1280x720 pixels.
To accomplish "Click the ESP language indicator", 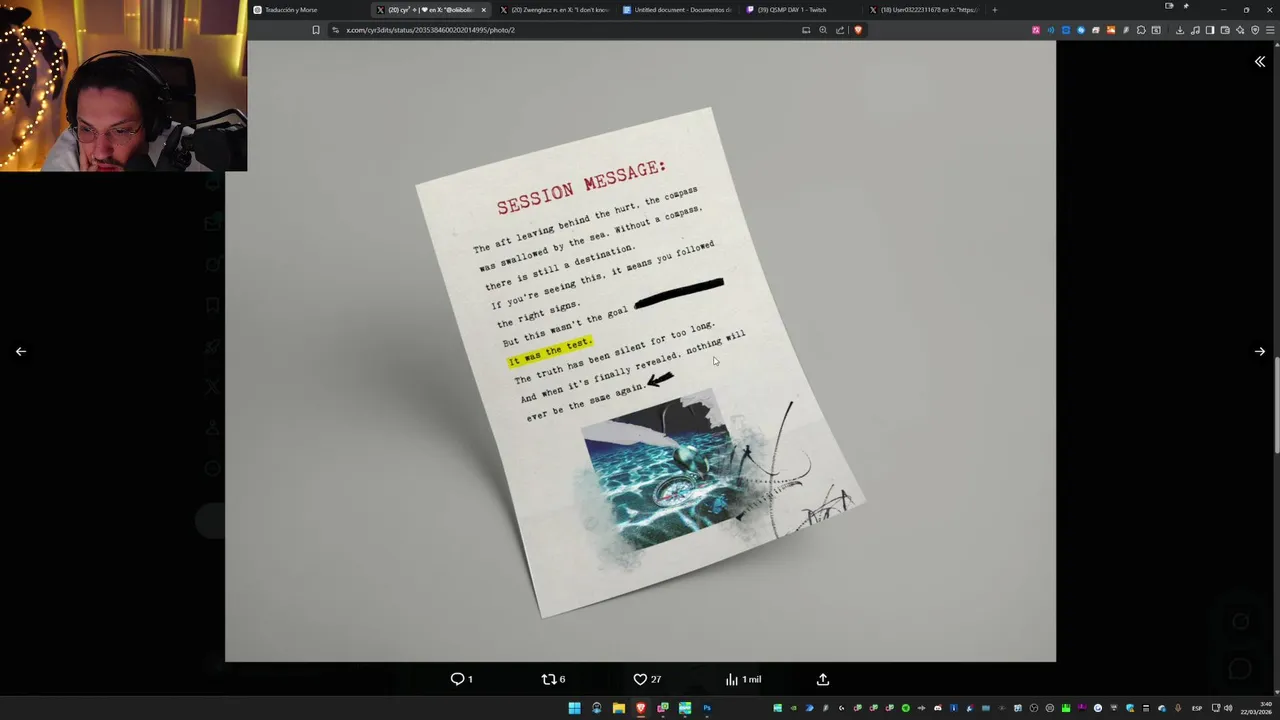I will (x=1197, y=708).
